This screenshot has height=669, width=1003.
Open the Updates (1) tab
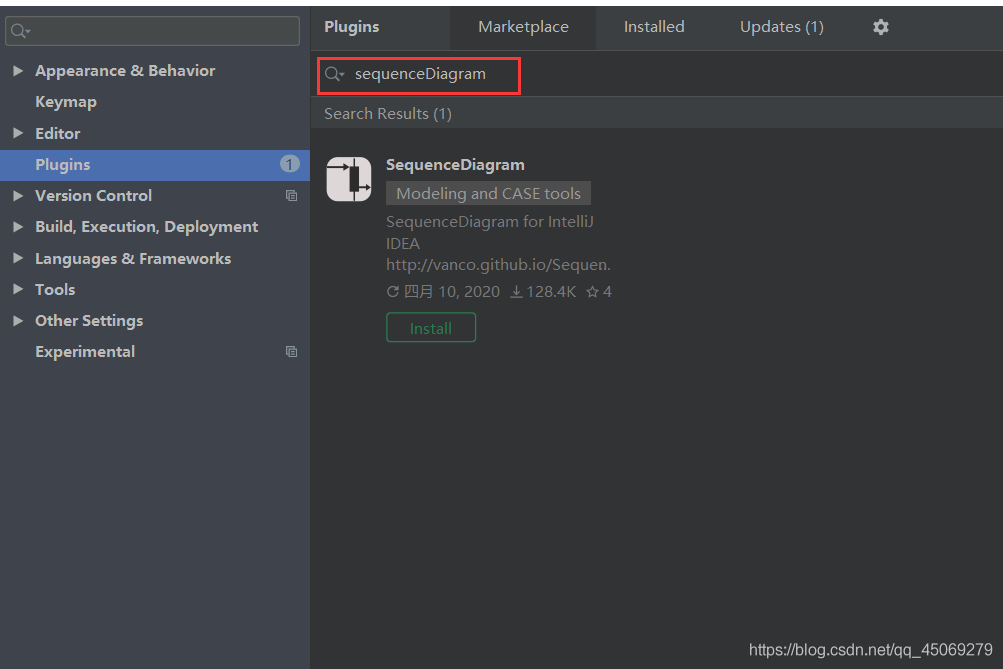pyautogui.click(x=782, y=27)
